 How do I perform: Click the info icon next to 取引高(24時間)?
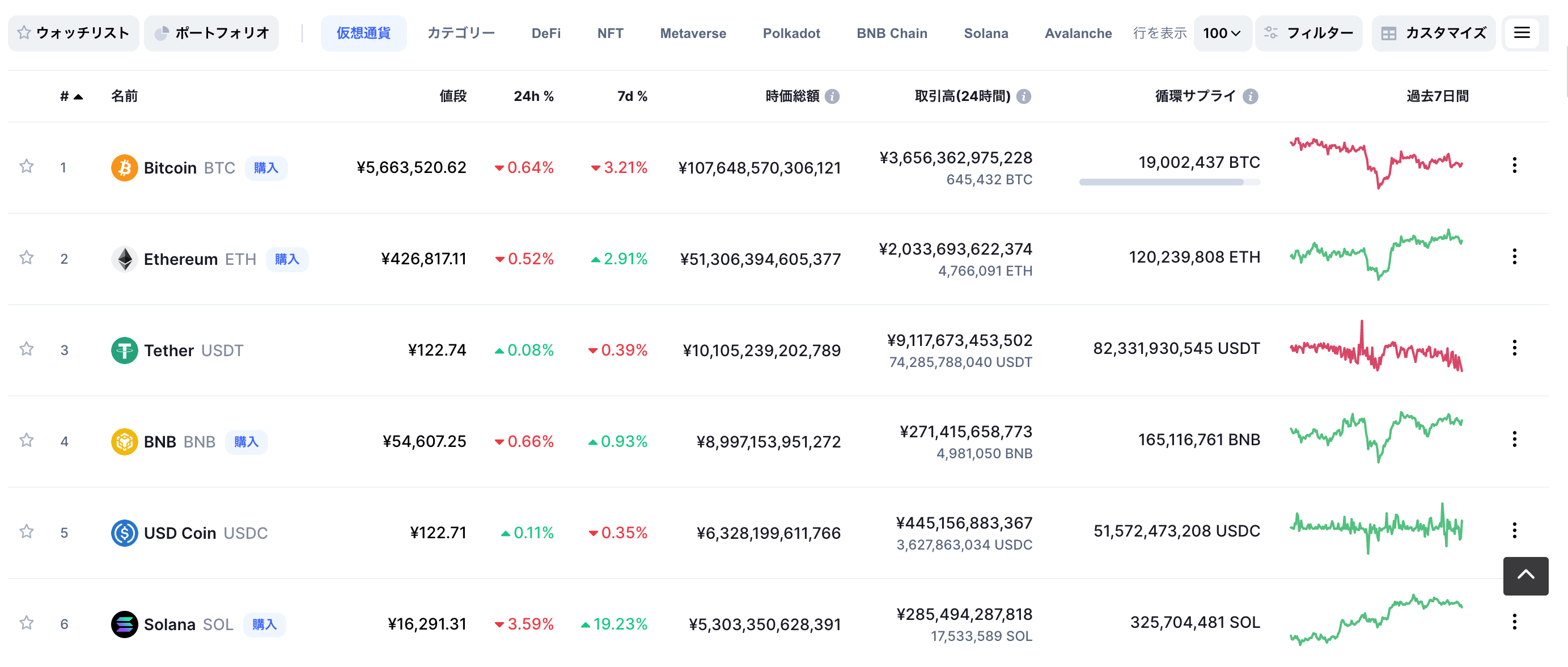(x=1024, y=96)
